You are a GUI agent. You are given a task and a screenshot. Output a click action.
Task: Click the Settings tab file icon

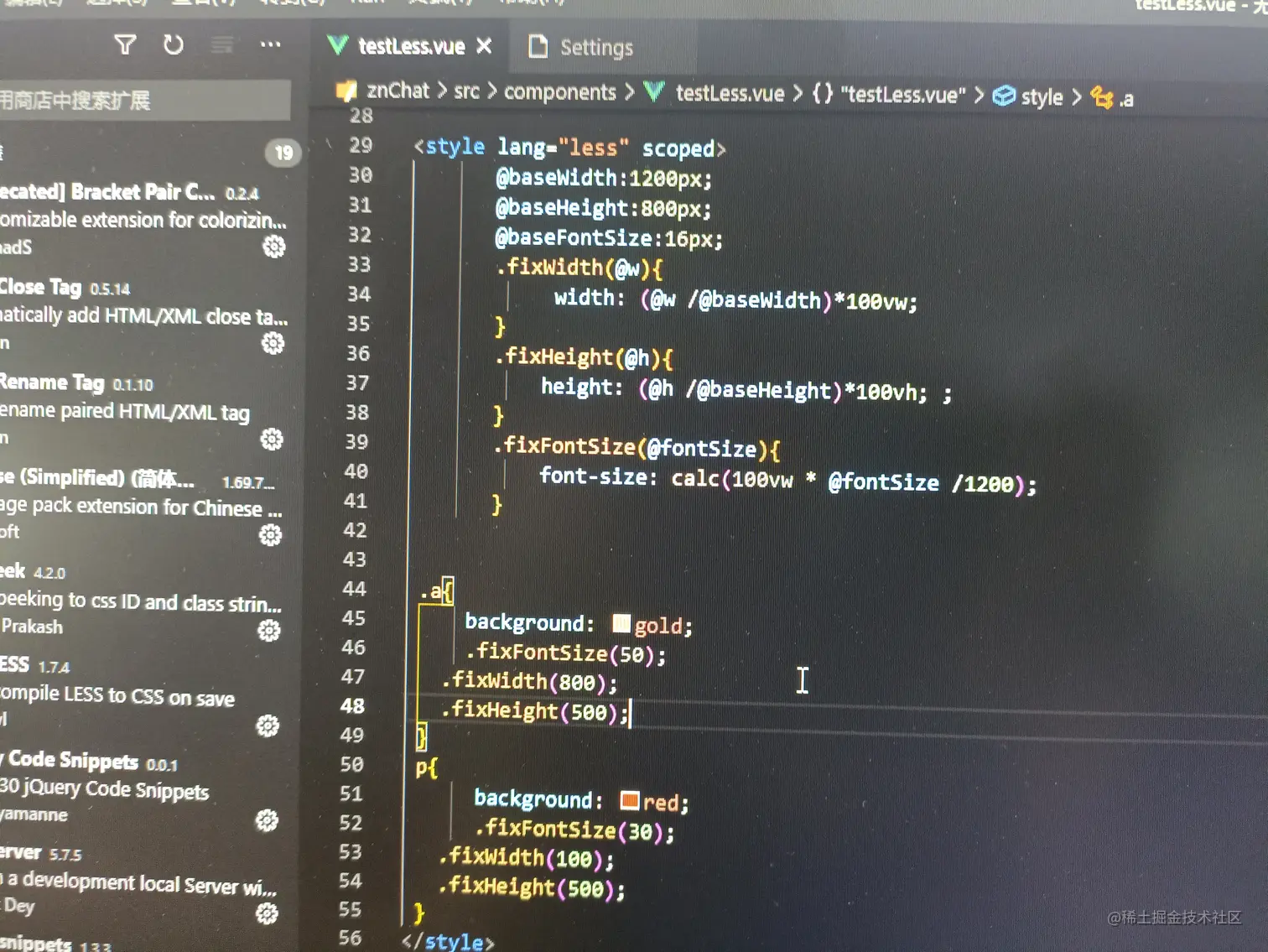click(x=538, y=46)
